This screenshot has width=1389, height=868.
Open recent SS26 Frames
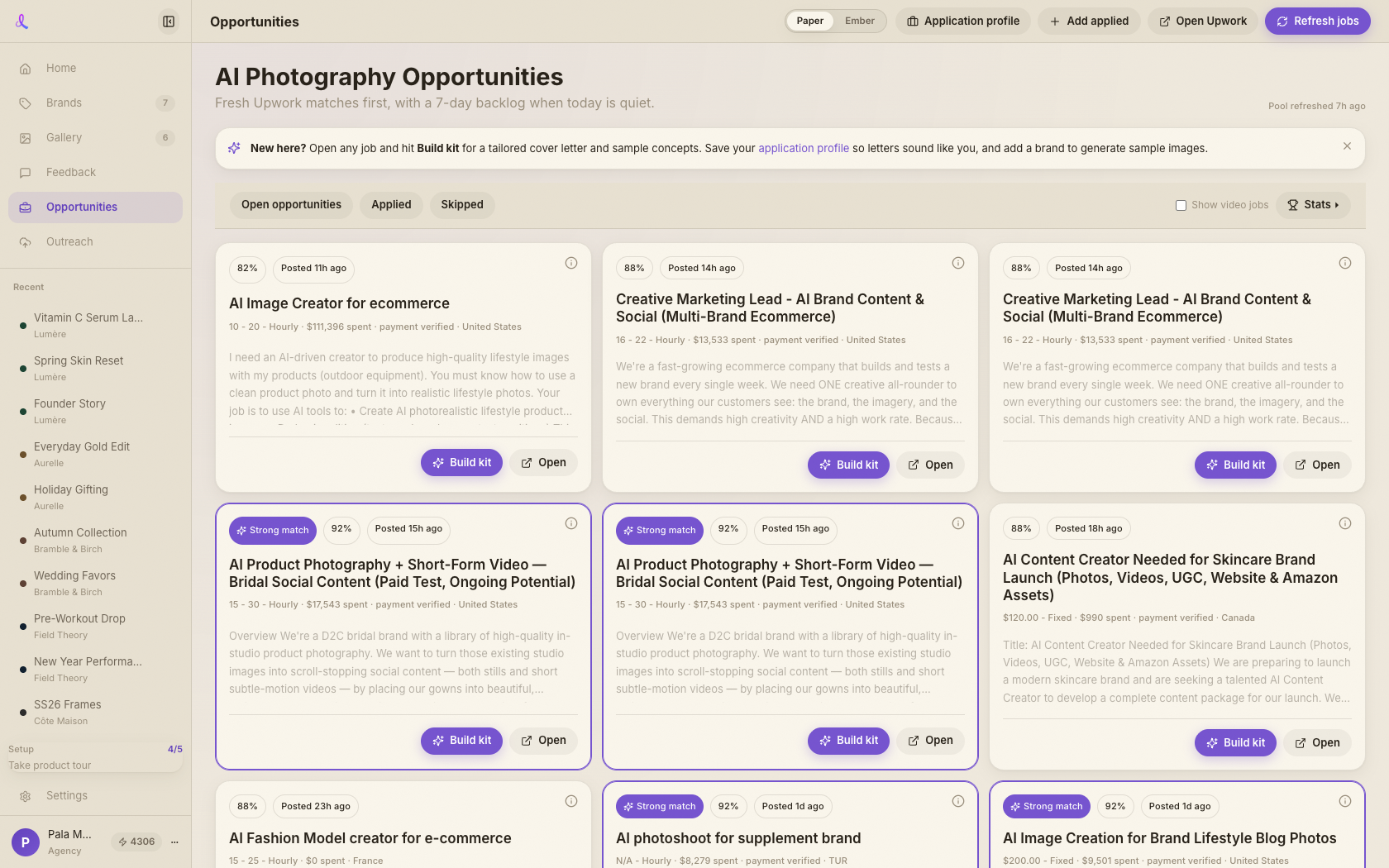(x=95, y=712)
